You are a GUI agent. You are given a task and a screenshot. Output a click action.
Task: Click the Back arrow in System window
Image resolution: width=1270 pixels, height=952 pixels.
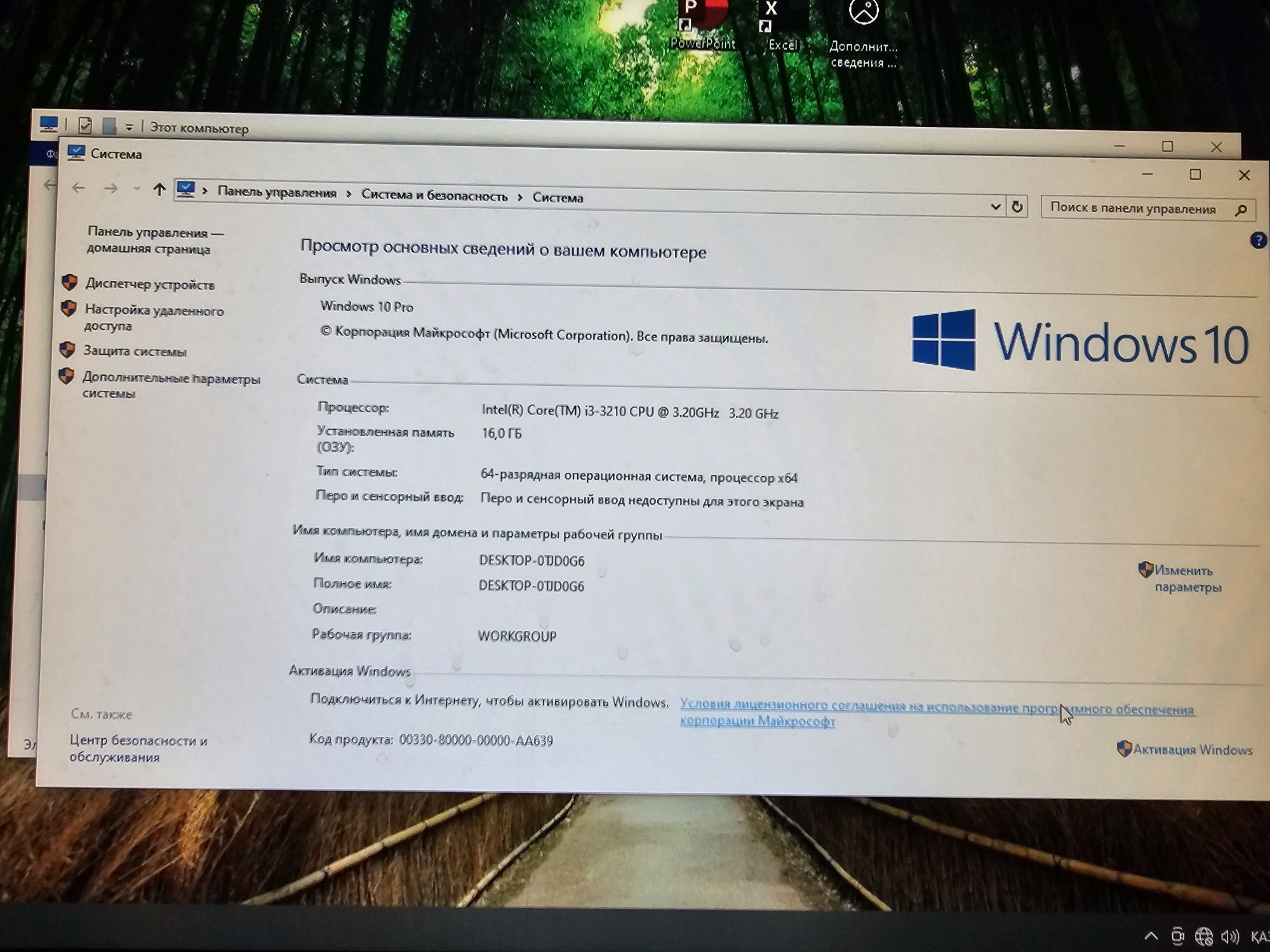pos(79,188)
